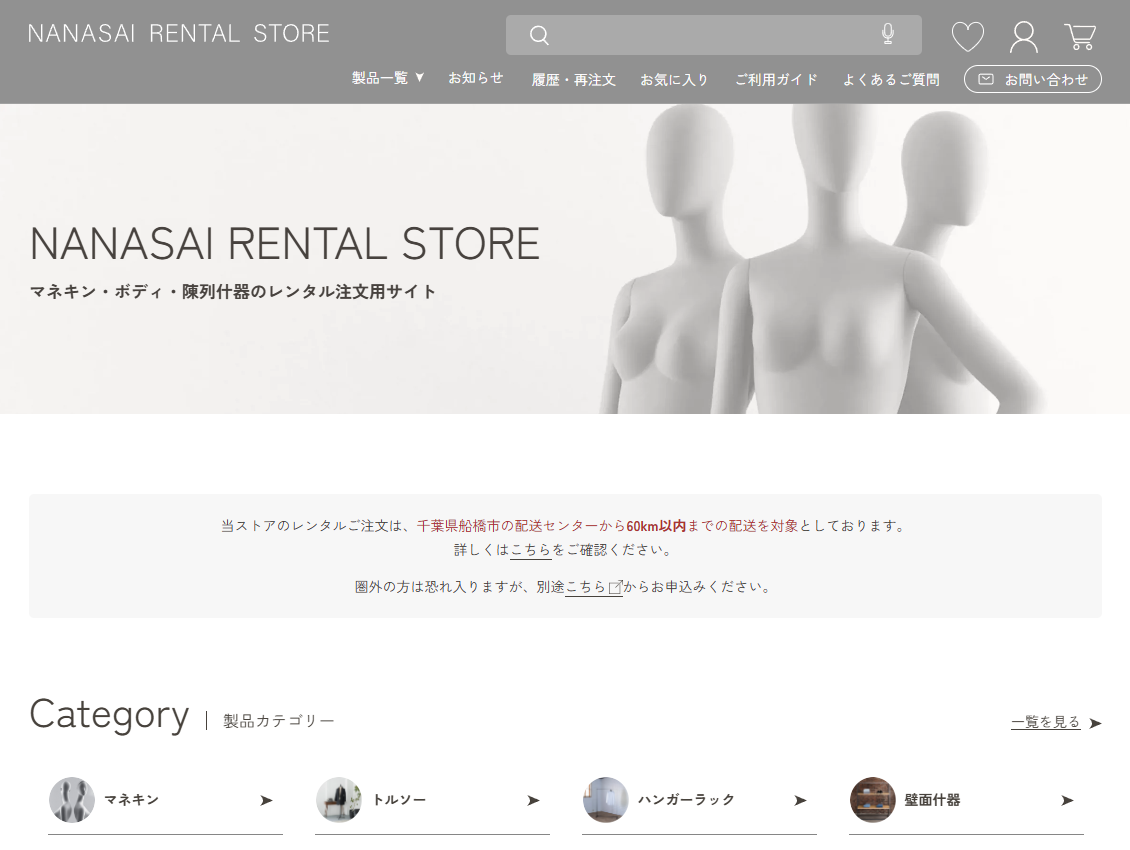Click the マネキン category thumbnail icon

(x=71, y=800)
